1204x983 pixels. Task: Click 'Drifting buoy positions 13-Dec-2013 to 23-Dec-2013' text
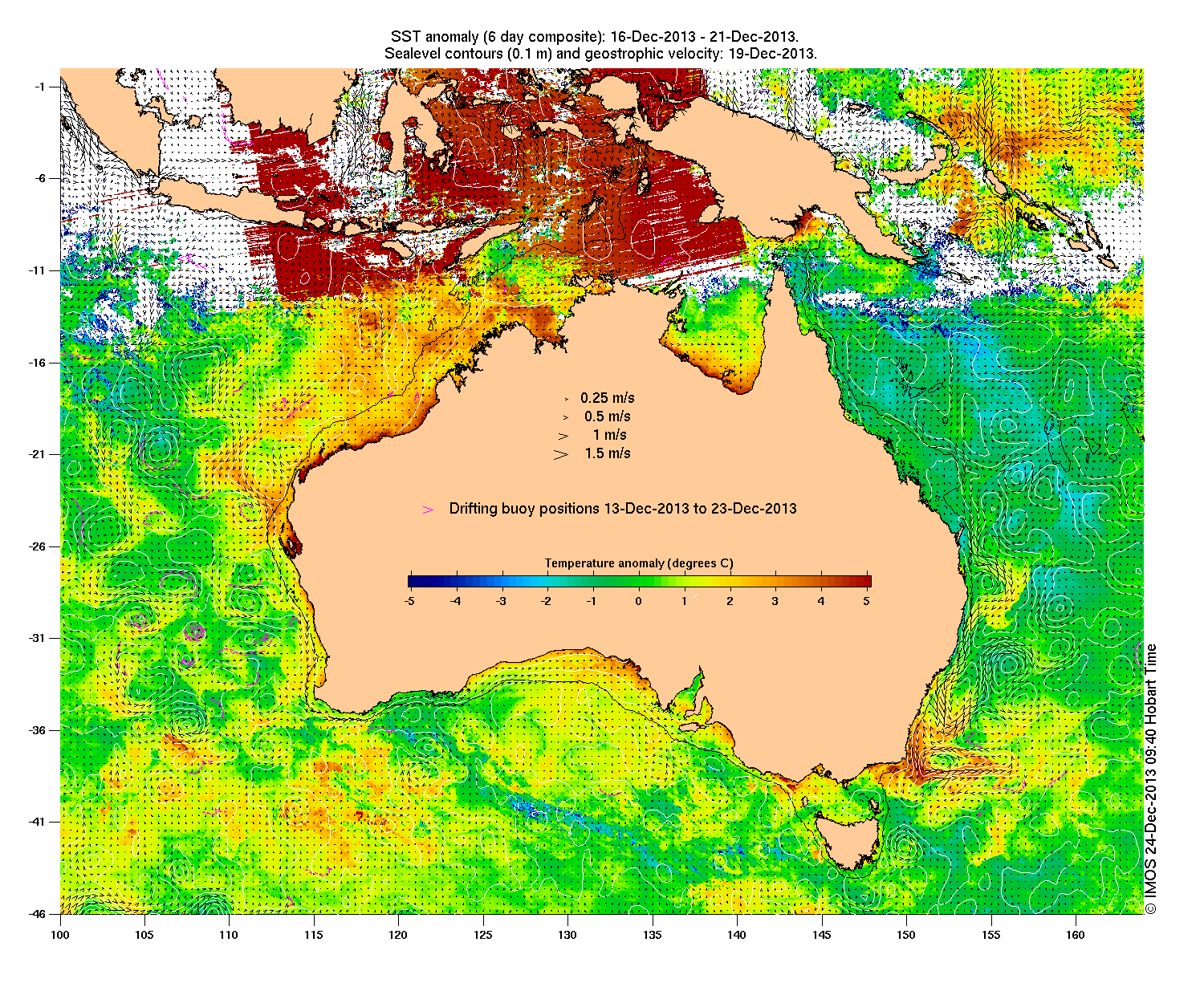point(623,509)
